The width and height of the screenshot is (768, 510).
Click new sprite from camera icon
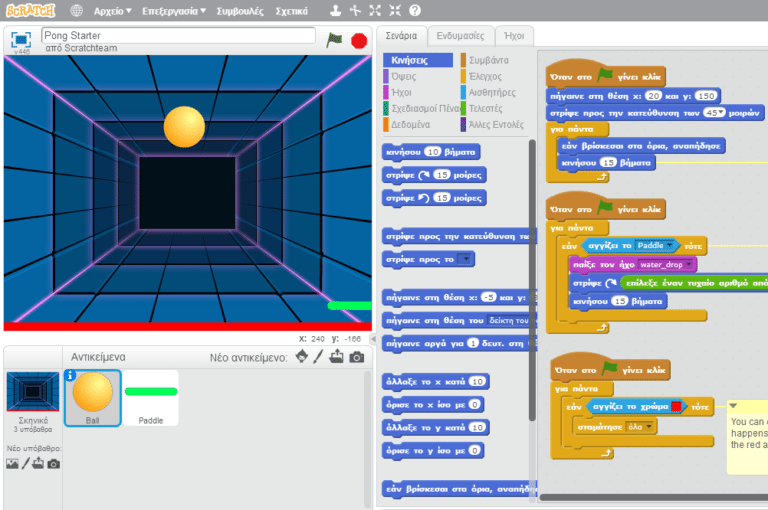(x=357, y=357)
